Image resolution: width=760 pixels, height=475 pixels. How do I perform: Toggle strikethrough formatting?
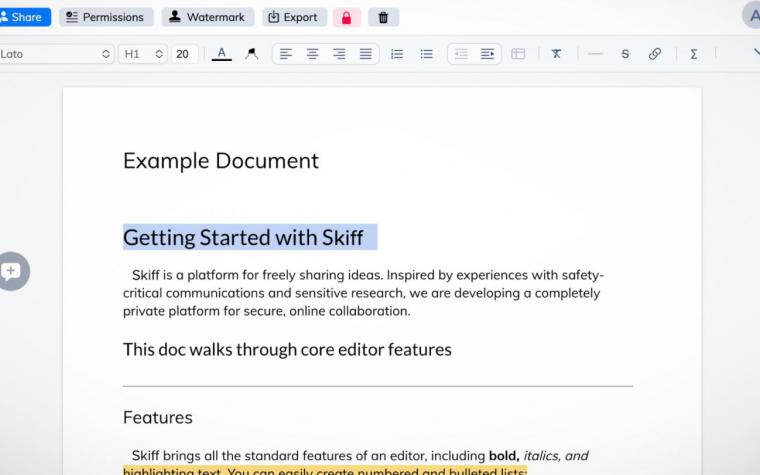click(x=625, y=54)
